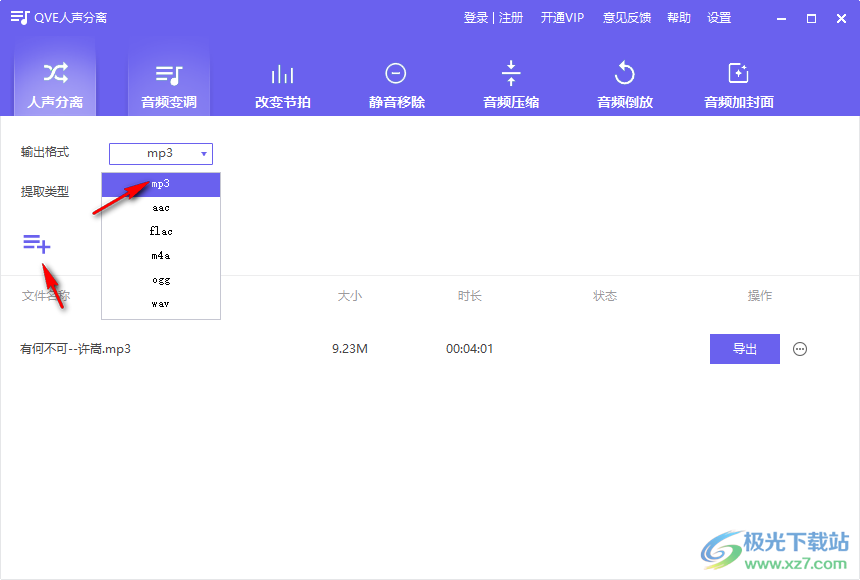Open the 音频加封面 add cover tool
The height and width of the screenshot is (580, 860).
click(738, 83)
